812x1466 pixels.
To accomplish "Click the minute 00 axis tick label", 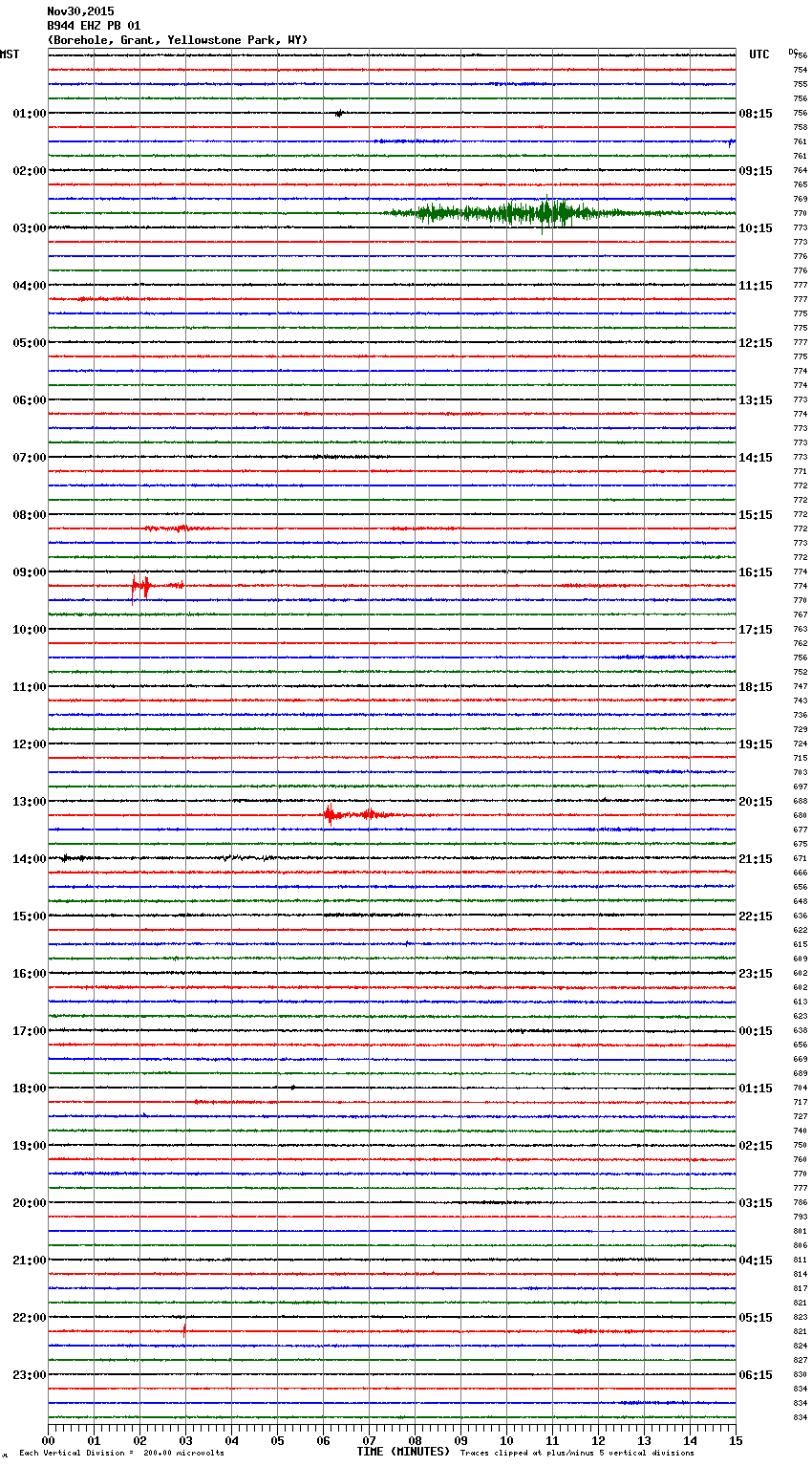I will tap(48, 1440).
